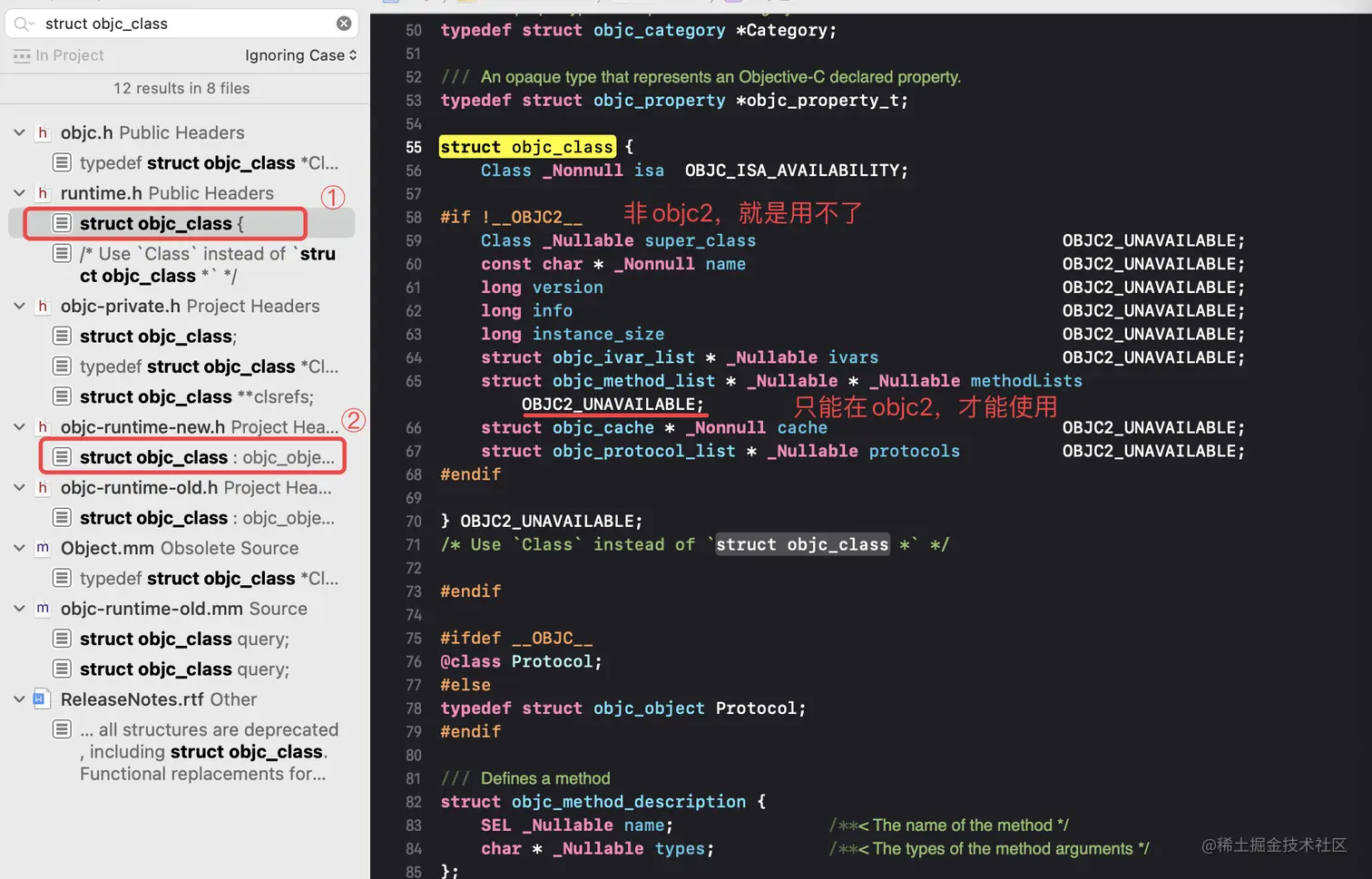Click the objc-runtime-old.mm source file icon
Screen dimensions: 1372x879
tap(43, 609)
